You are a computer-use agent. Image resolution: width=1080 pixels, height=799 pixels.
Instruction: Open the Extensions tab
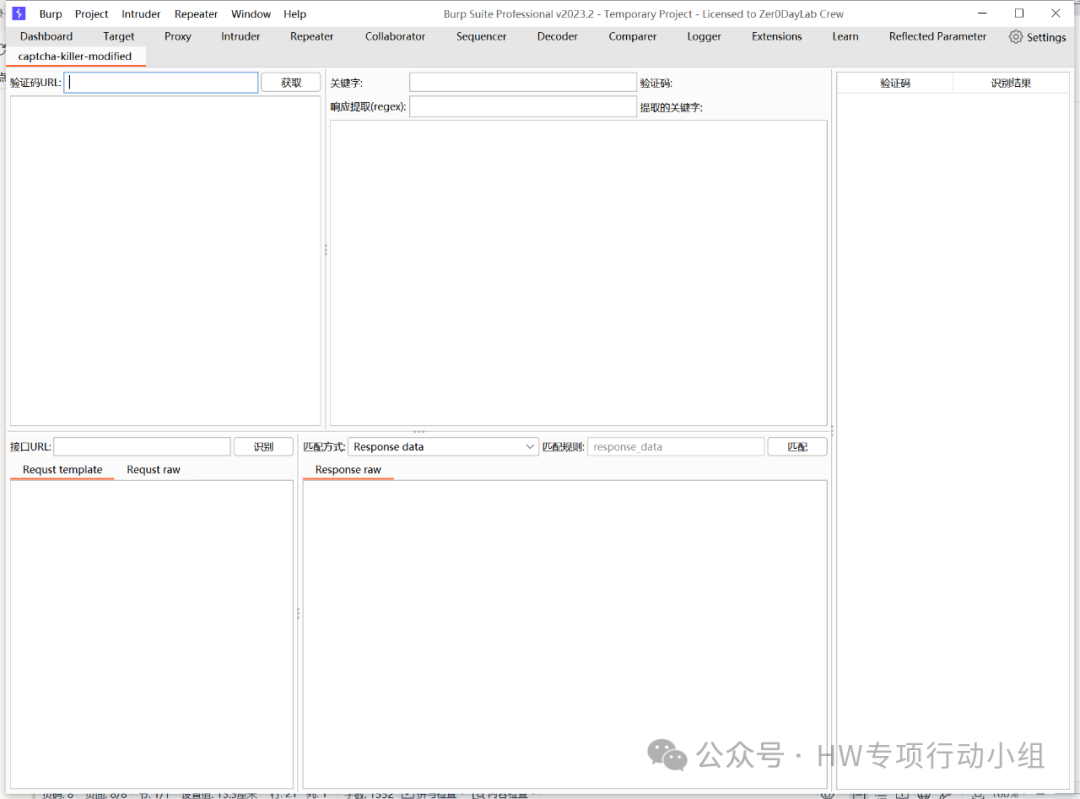pyautogui.click(x=777, y=37)
